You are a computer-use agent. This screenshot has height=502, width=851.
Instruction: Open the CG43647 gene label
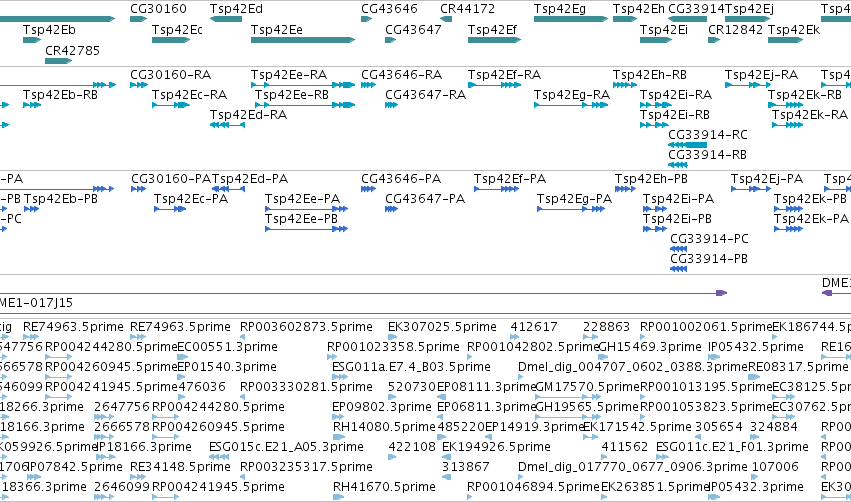pos(413,29)
